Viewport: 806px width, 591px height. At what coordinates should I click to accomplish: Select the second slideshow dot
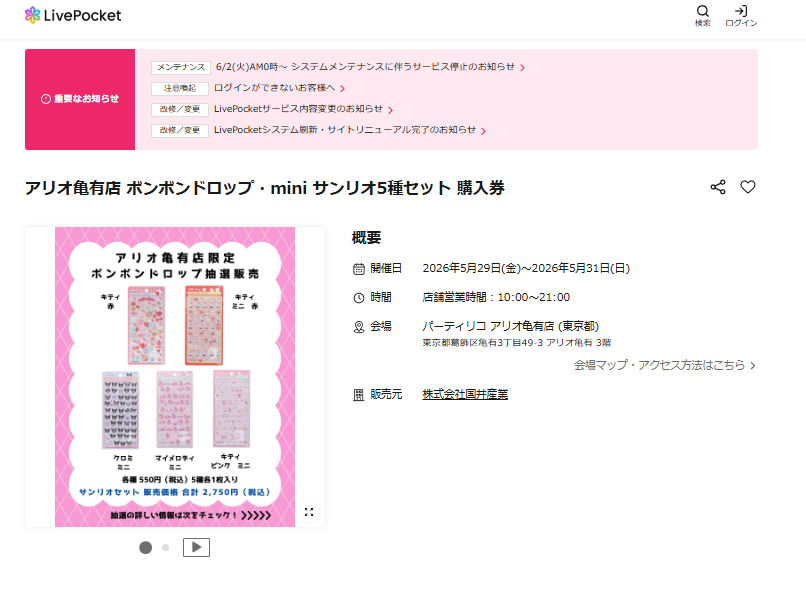pyautogui.click(x=166, y=548)
